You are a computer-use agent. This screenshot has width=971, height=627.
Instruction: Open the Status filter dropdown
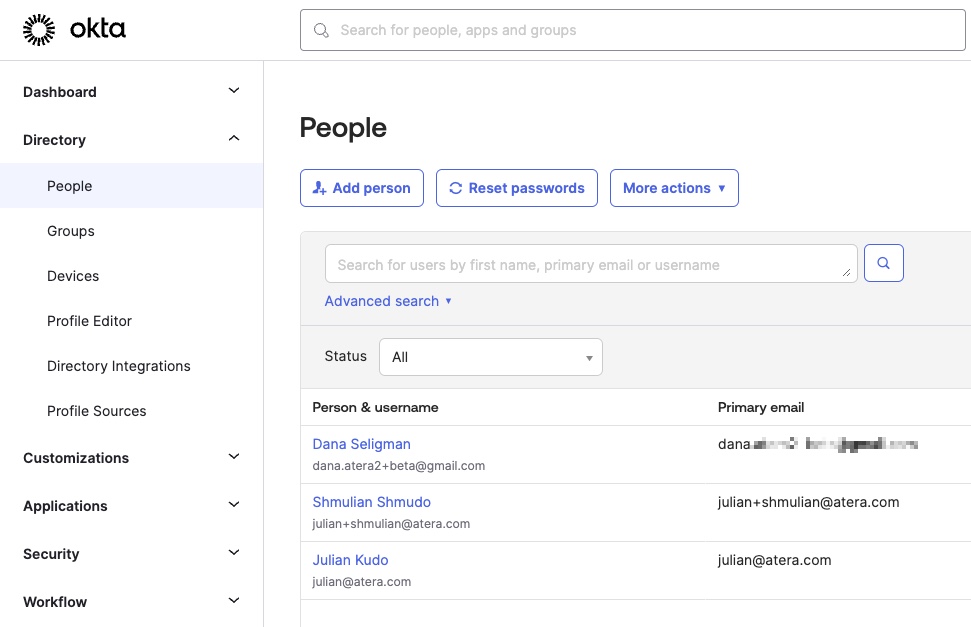(490, 357)
